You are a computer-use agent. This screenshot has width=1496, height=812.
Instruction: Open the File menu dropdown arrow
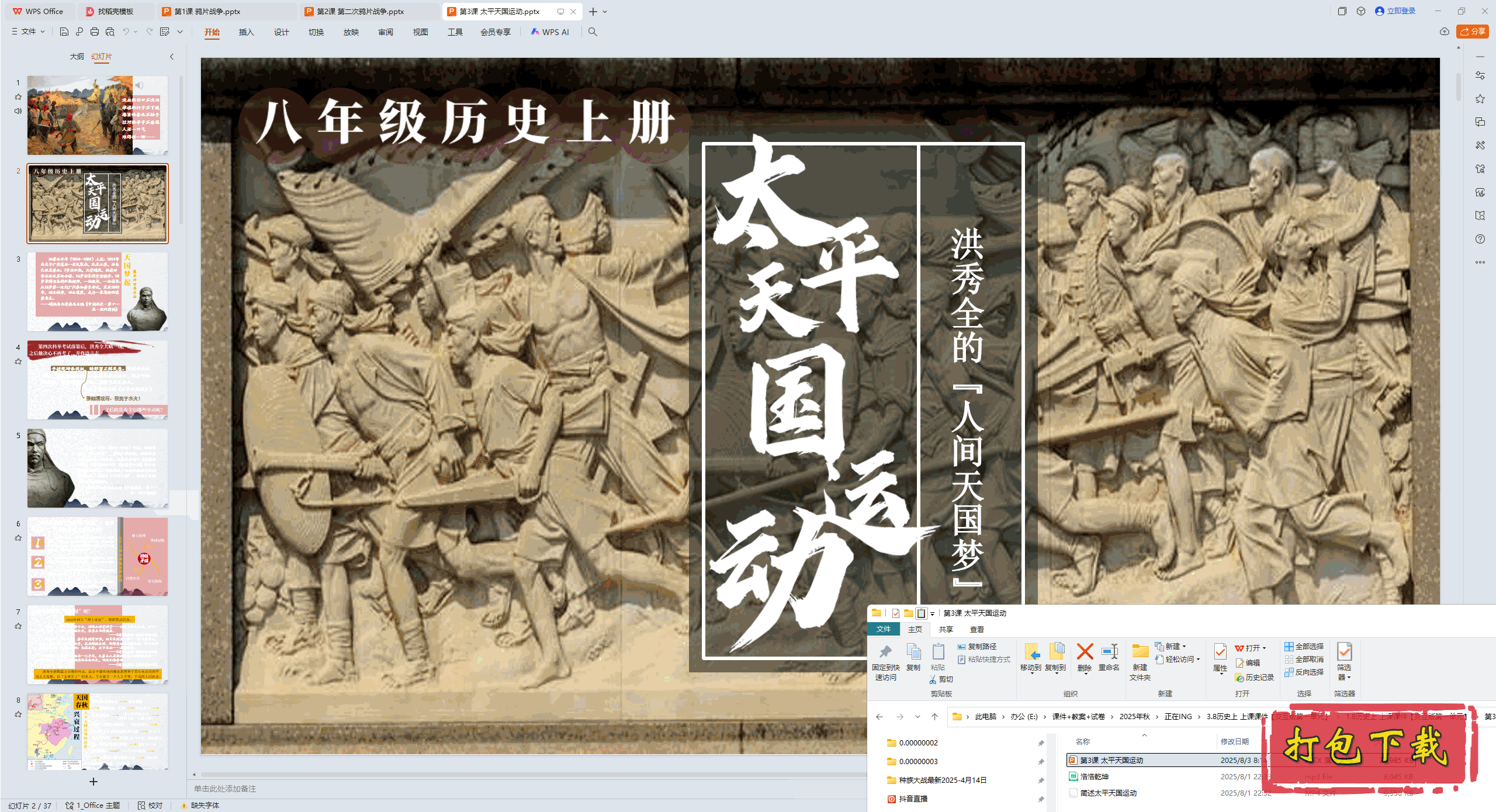(43, 32)
